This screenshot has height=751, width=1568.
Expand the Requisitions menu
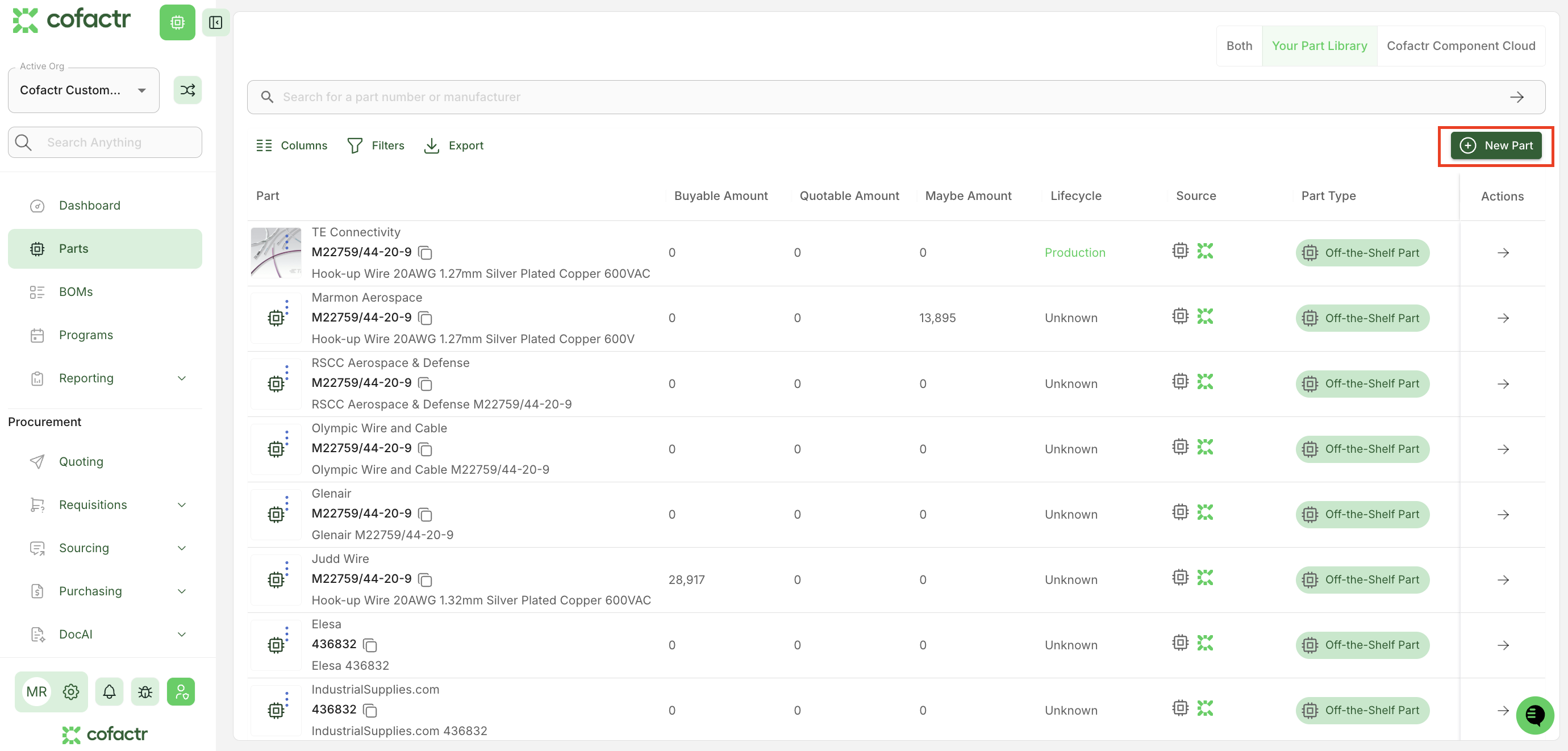(x=105, y=504)
